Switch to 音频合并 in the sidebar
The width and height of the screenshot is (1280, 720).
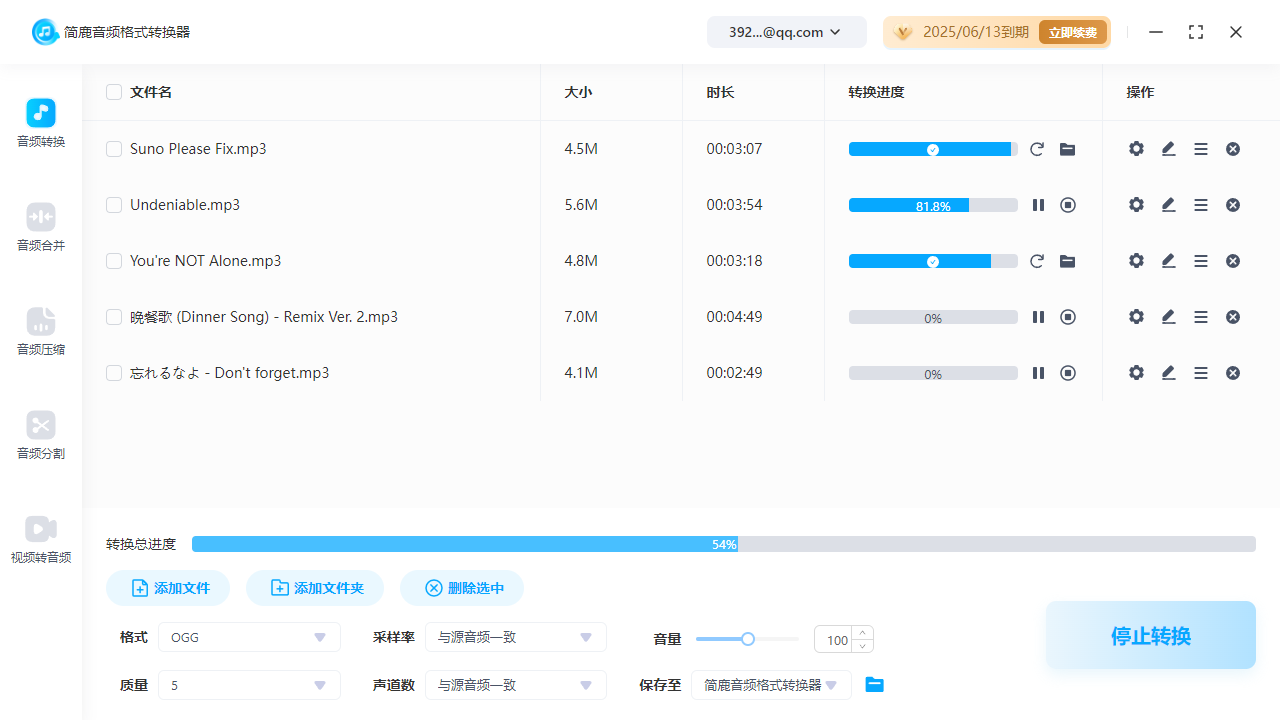click(41, 227)
